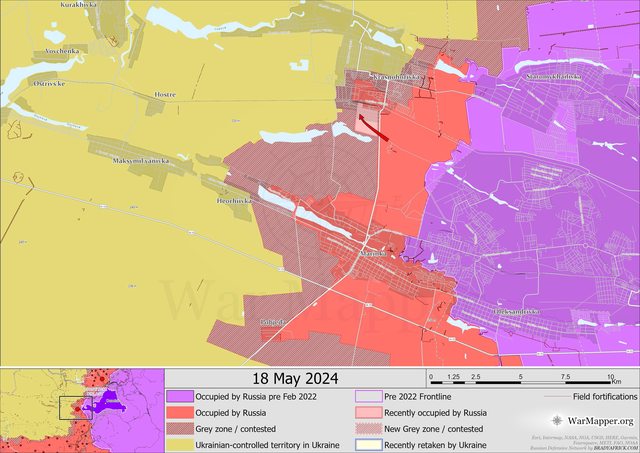Viewport: 640px width, 453px height.
Task: Click the Pre 2022 Frontline legend box
Action: click(367, 397)
